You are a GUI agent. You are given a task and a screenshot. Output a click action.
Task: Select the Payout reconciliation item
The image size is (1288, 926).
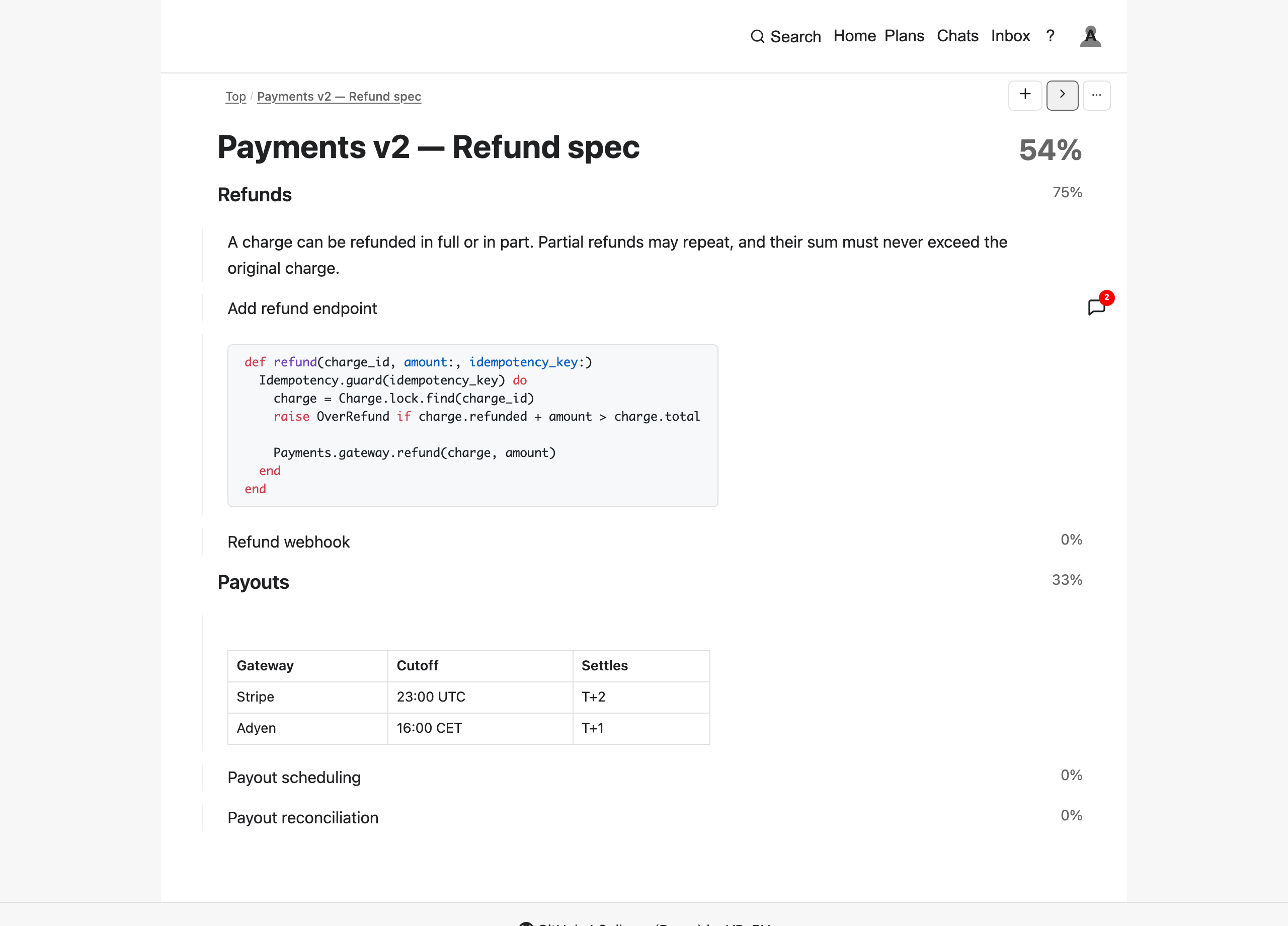click(303, 817)
